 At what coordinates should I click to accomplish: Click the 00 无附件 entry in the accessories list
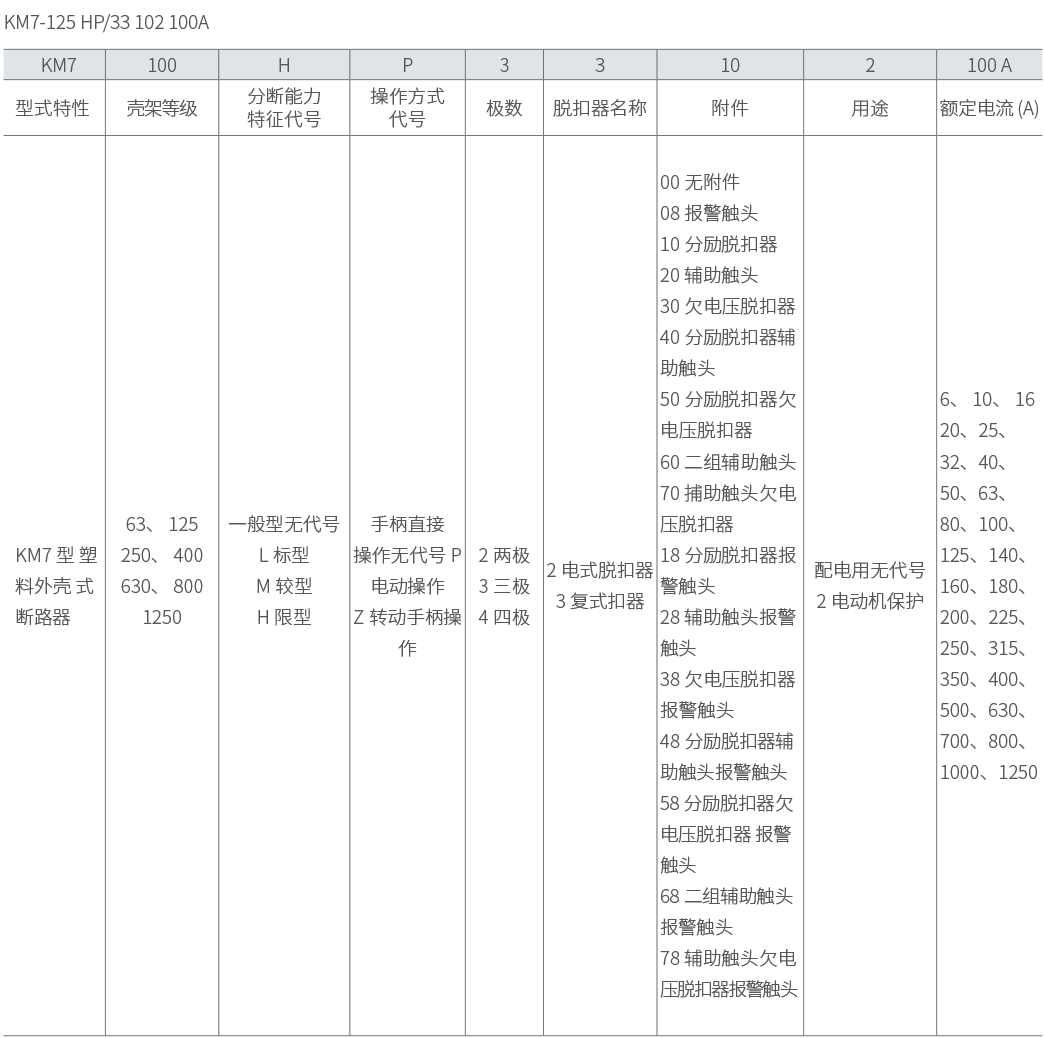(x=700, y=183)
